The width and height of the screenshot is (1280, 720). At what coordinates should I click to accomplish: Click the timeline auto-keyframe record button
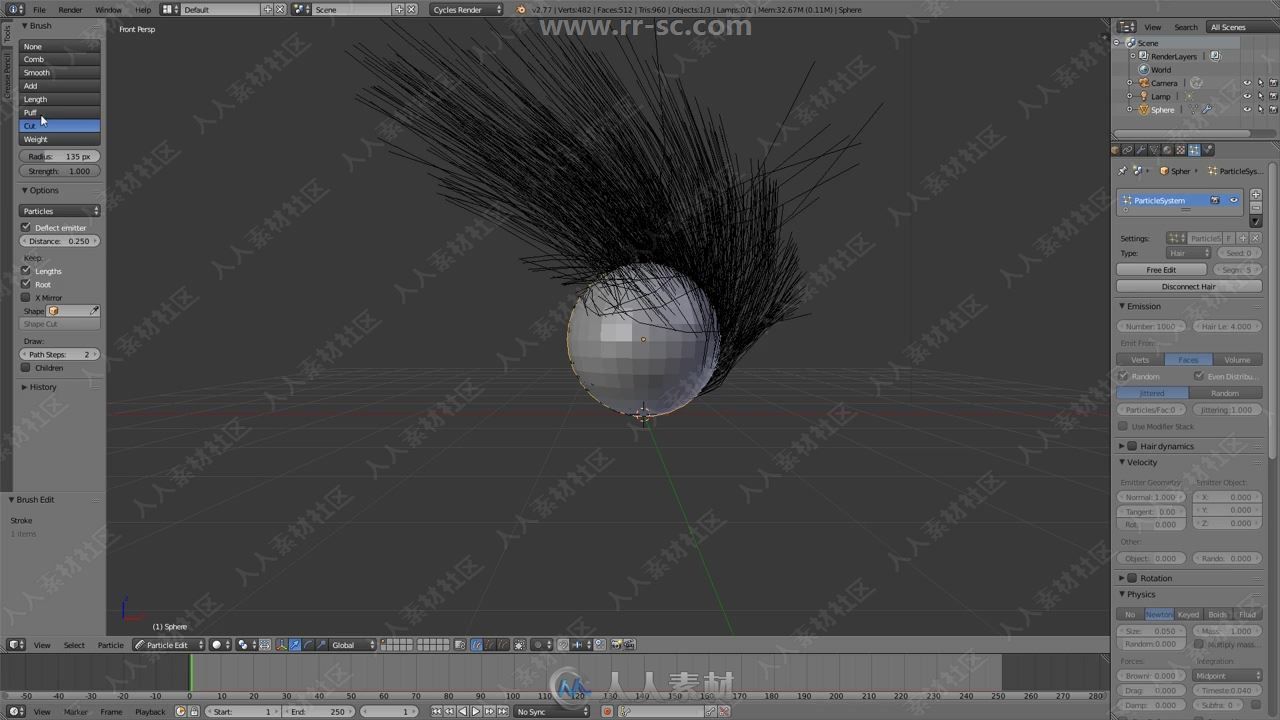606,712
